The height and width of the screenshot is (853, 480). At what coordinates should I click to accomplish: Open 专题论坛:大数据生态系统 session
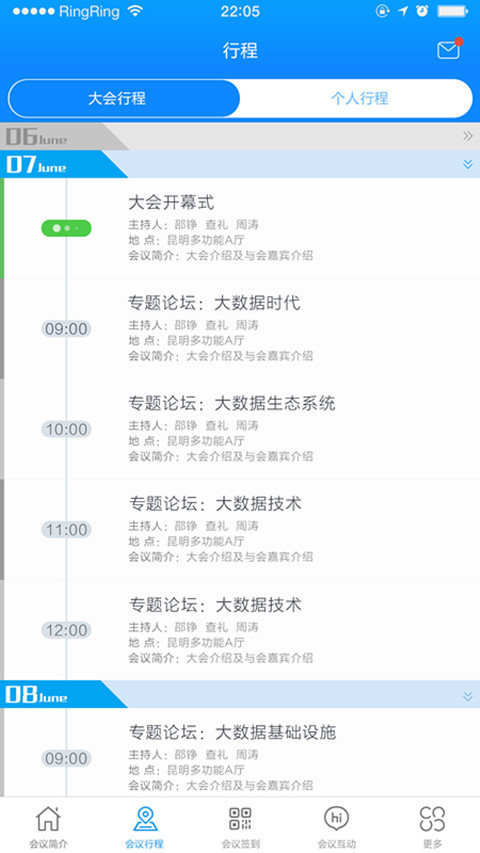point(240,429)
